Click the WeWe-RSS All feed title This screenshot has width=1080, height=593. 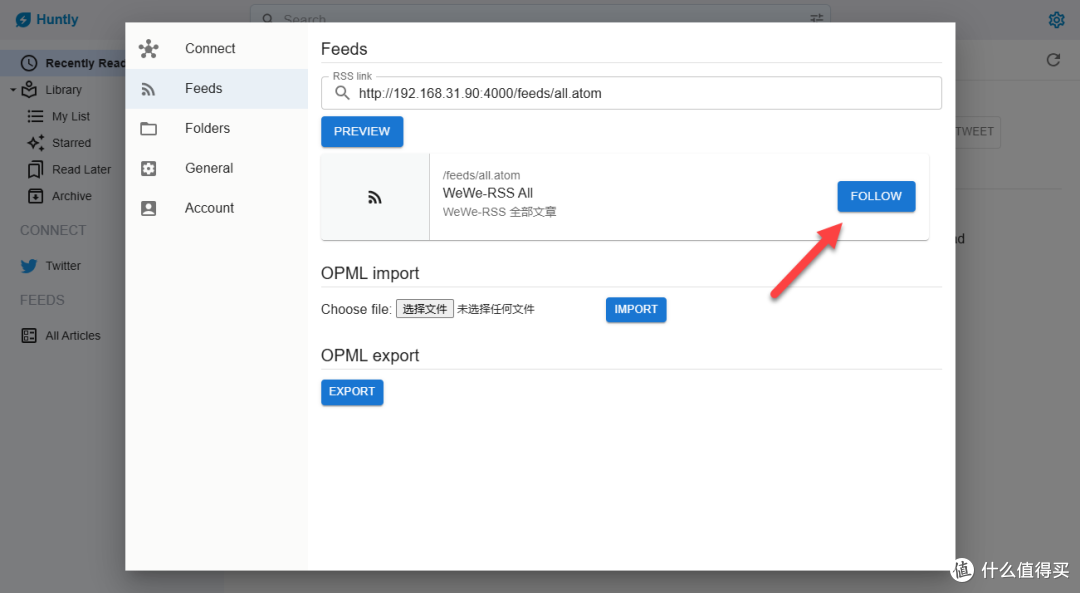coord(488,194)
